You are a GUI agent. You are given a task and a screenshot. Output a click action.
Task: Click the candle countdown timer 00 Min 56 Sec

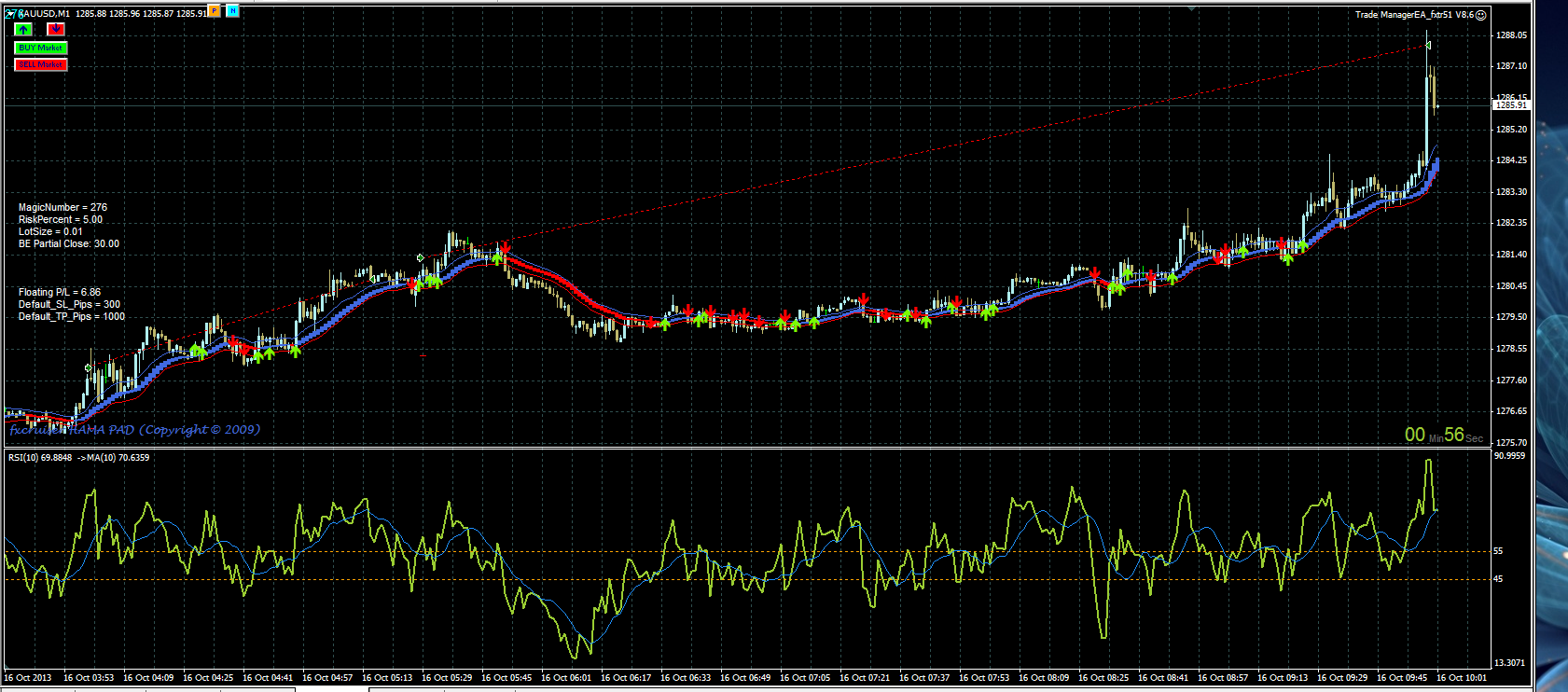click(1444, 435)
